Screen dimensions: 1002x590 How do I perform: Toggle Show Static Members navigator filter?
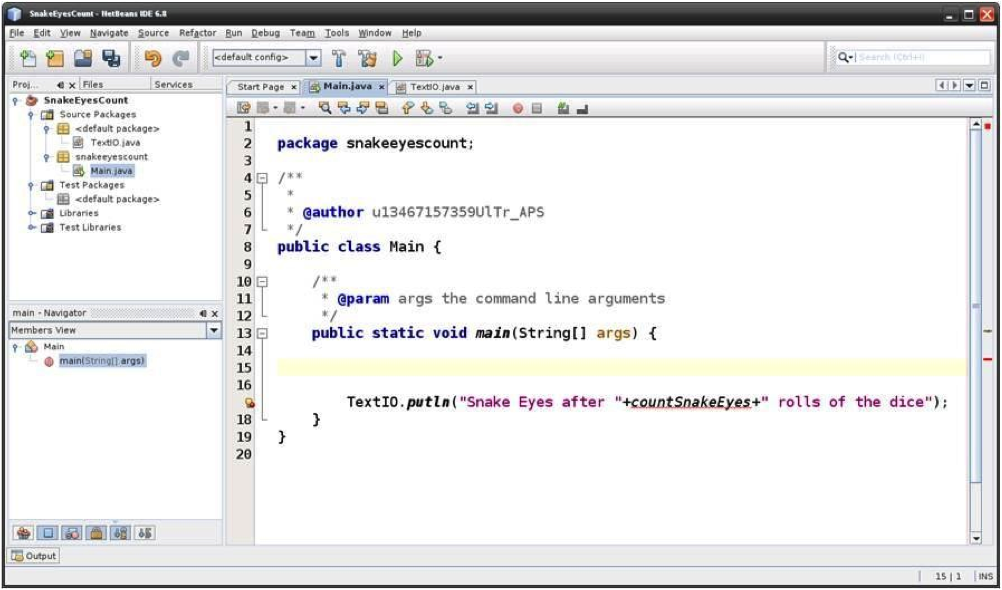(x=72, y=532)
